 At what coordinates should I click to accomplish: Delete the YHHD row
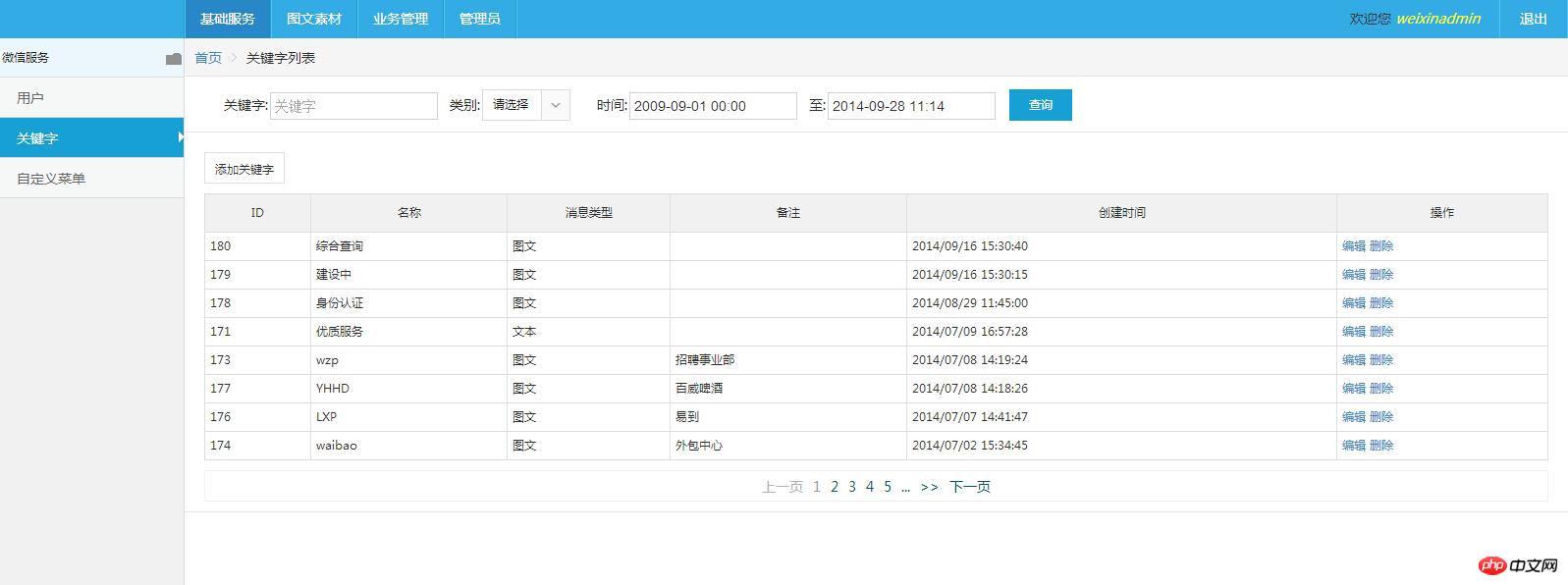(x=1381, y=389)
